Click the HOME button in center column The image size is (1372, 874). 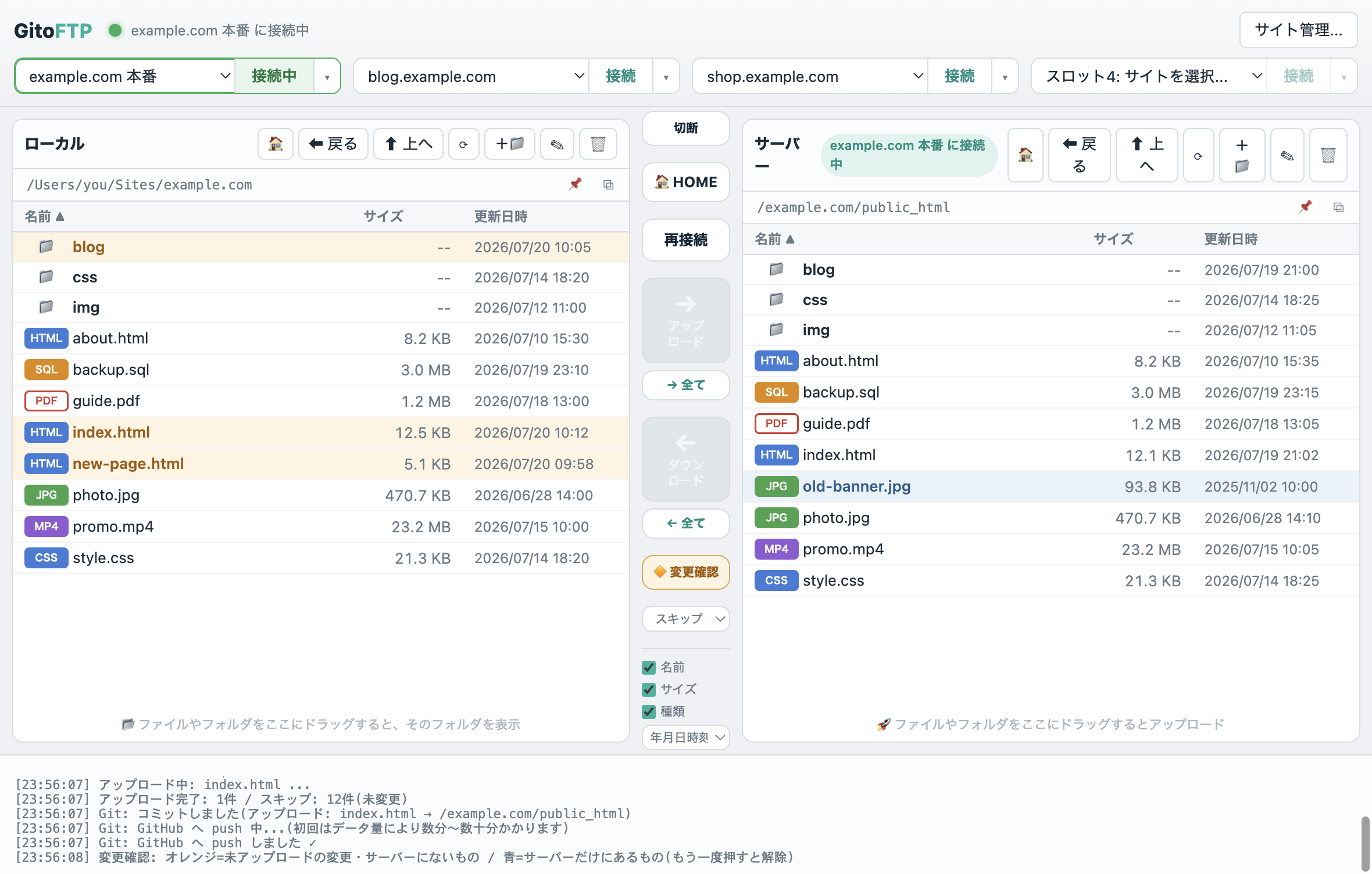point(686,182)
